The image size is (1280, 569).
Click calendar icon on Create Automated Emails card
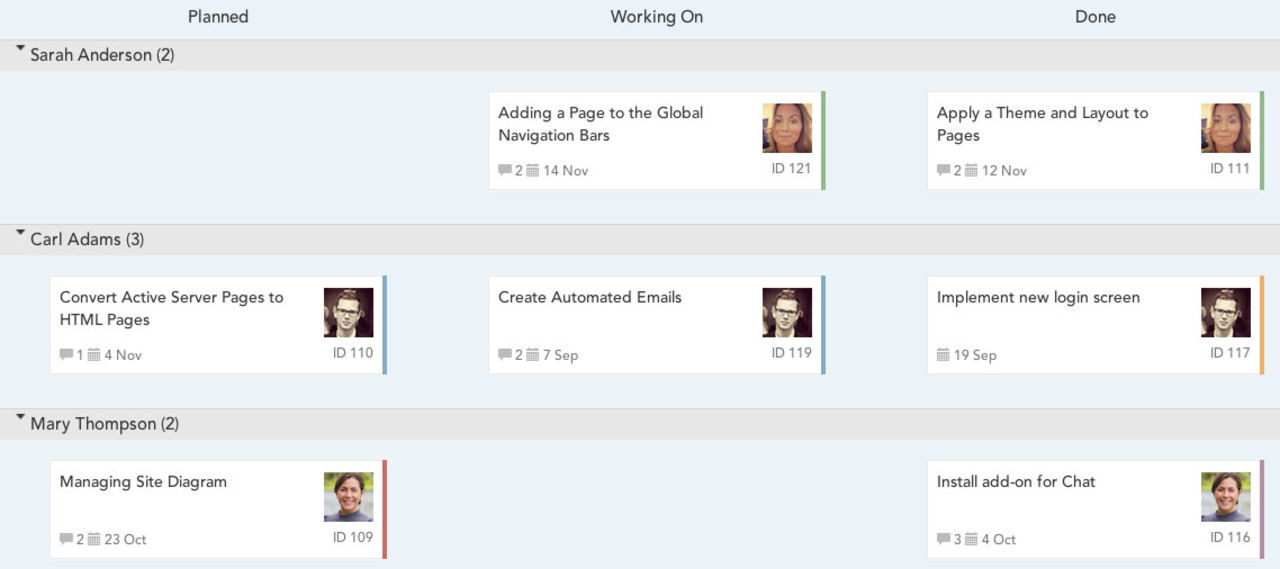coord(533,355)
